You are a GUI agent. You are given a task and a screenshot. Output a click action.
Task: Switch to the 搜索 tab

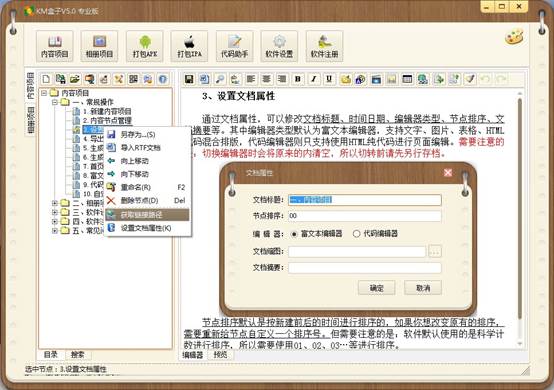tap(77, 354)
